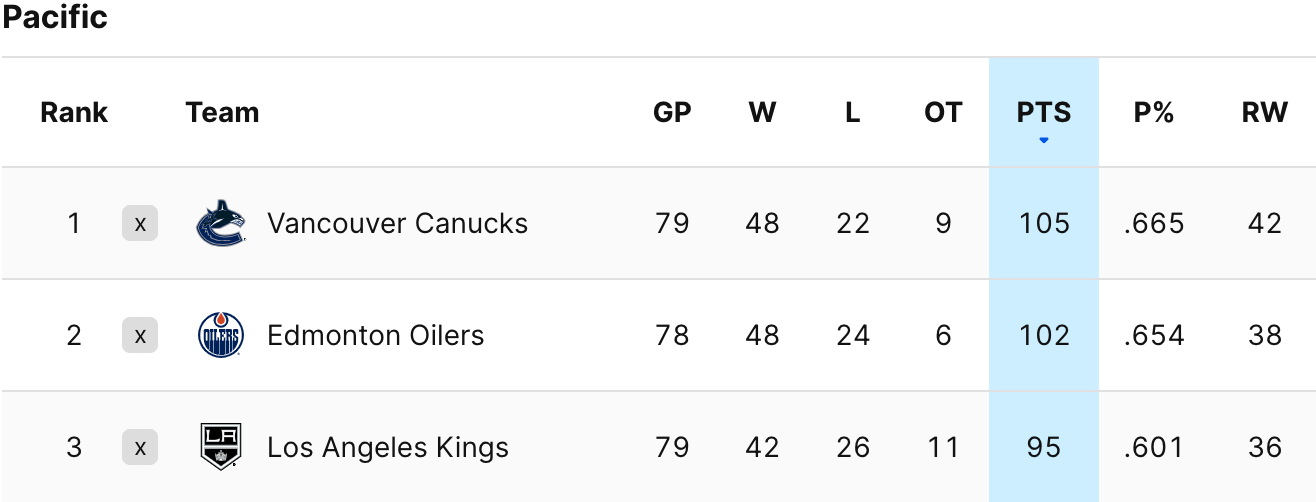Sort by the OT column header

(942, 112)
